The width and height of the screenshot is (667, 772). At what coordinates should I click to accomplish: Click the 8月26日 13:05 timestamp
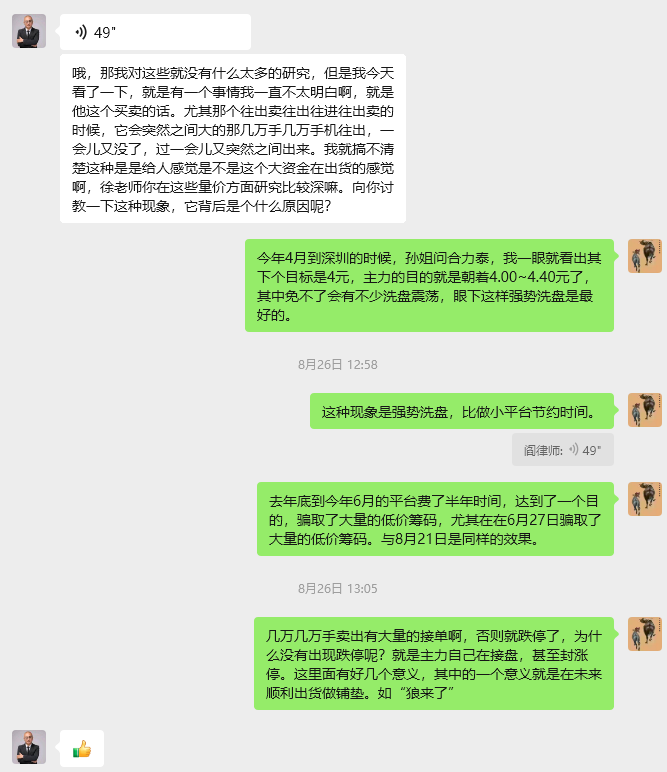coord(338,589)
